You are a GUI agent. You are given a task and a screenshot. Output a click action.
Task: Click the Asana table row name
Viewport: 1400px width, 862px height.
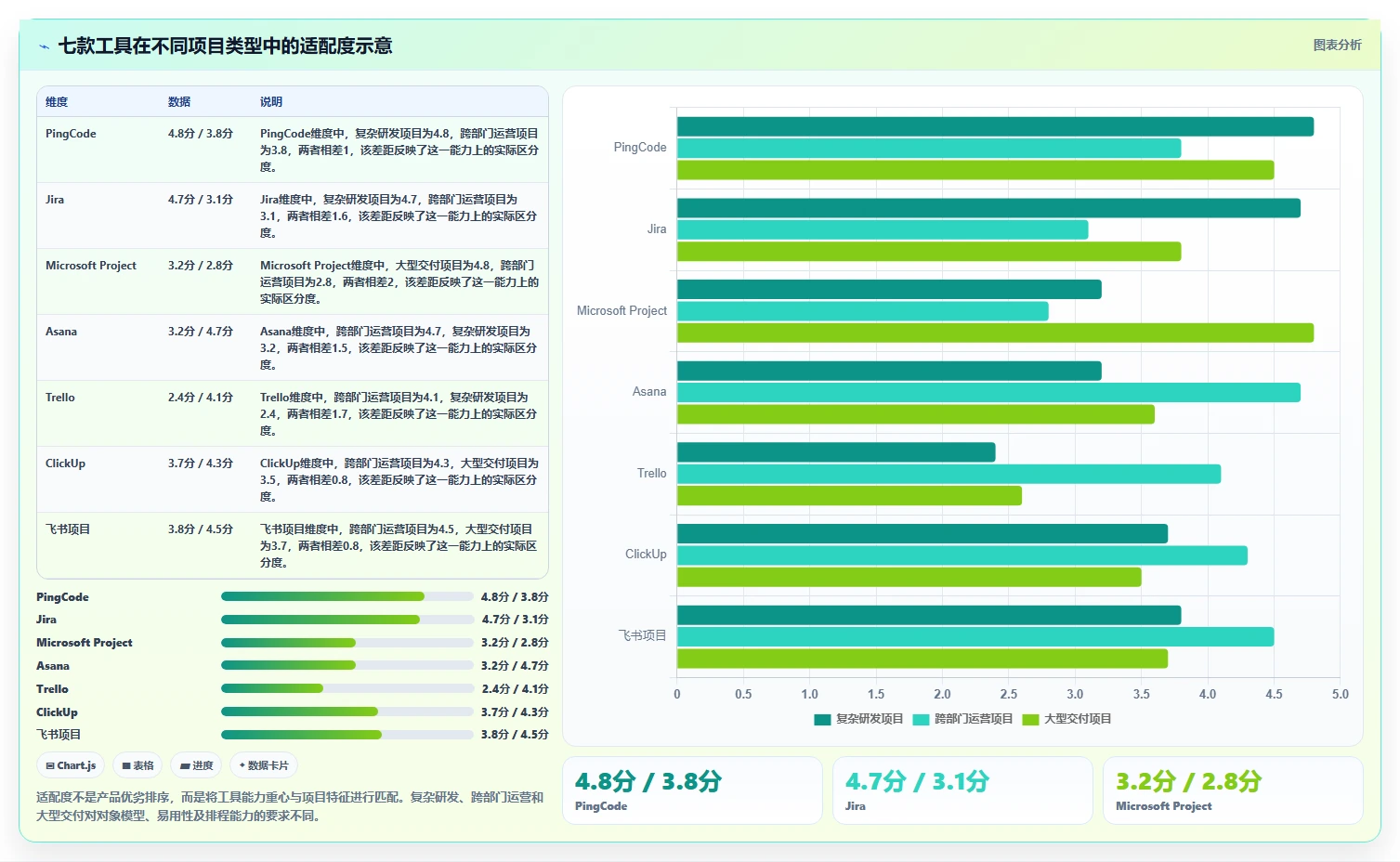61,332
